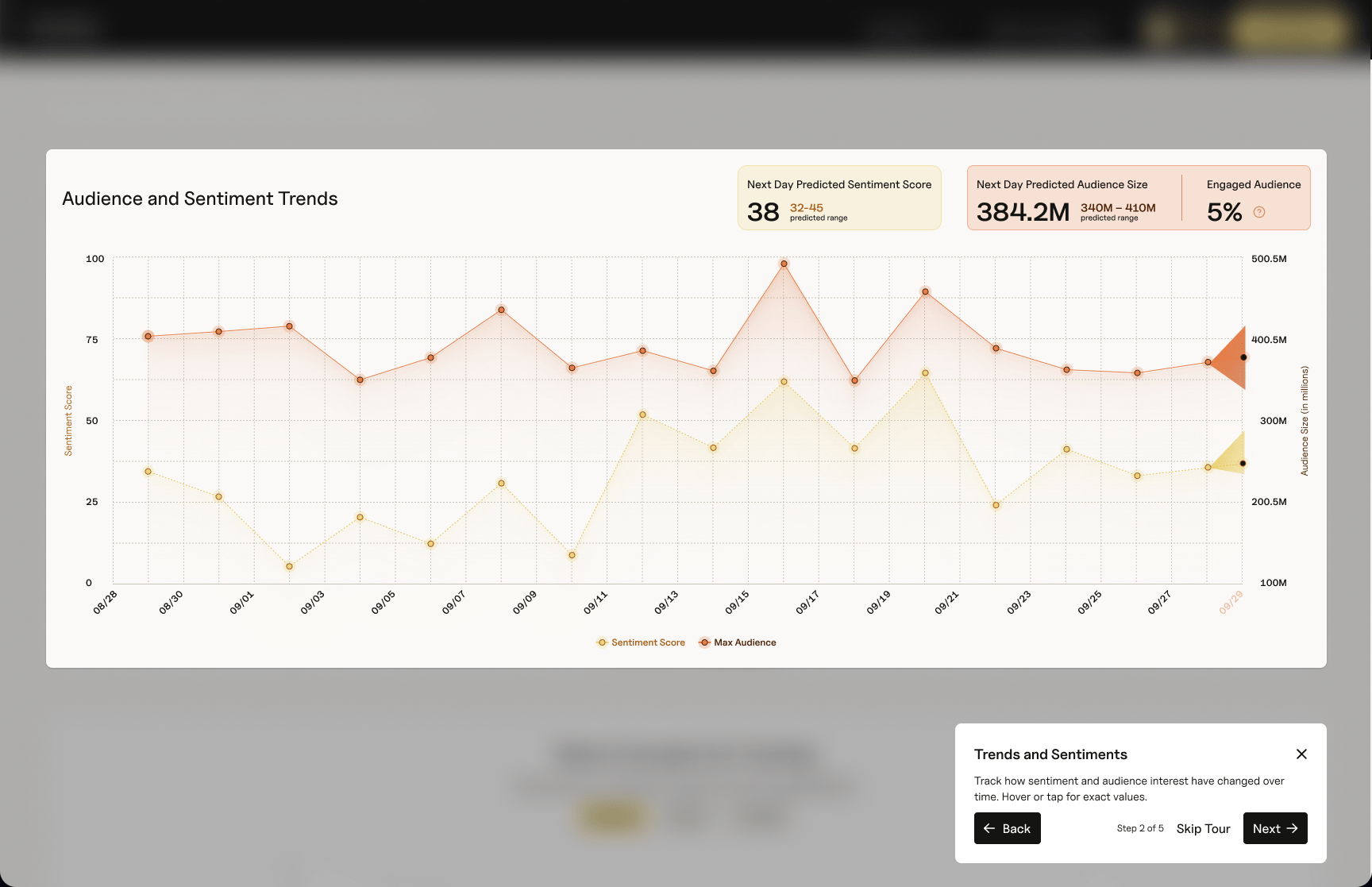Viewport: 1372px width, 887px height.
Task: Click the predicted Max Audience point at 09/29
Action: point(1243,357)
